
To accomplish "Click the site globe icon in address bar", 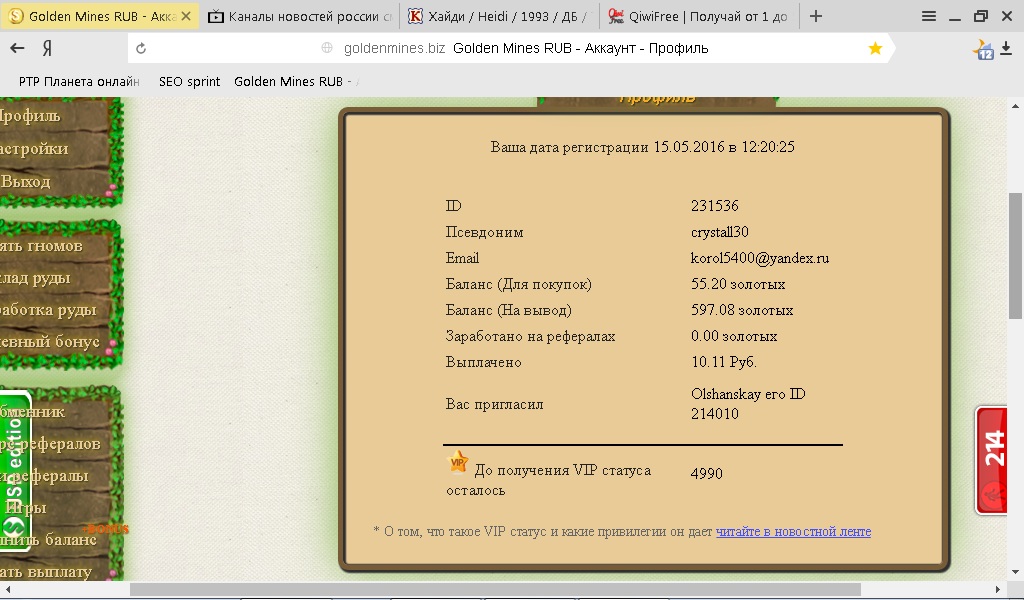I will pos(327,48).
